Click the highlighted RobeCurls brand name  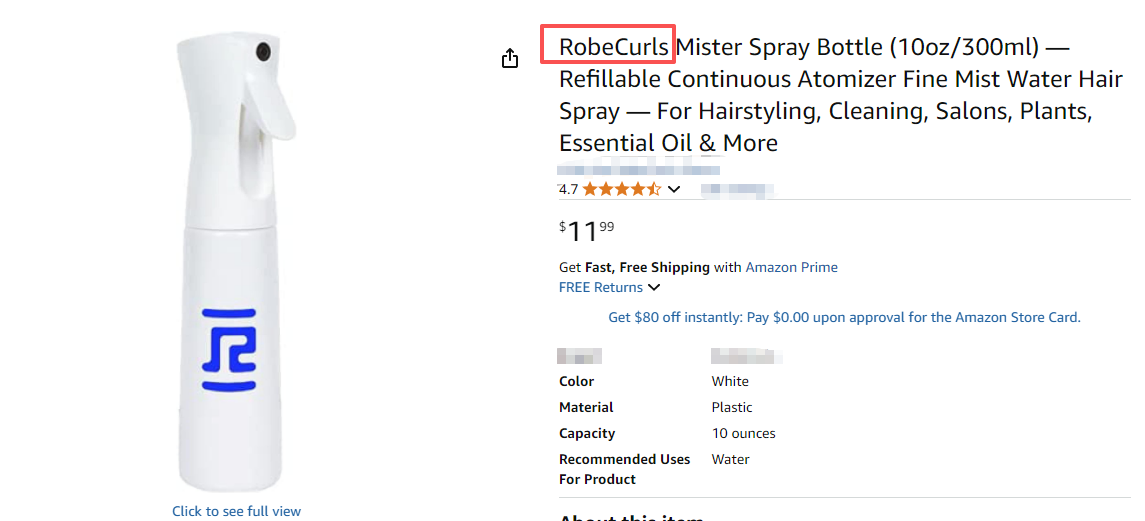(x=613, y=46)
